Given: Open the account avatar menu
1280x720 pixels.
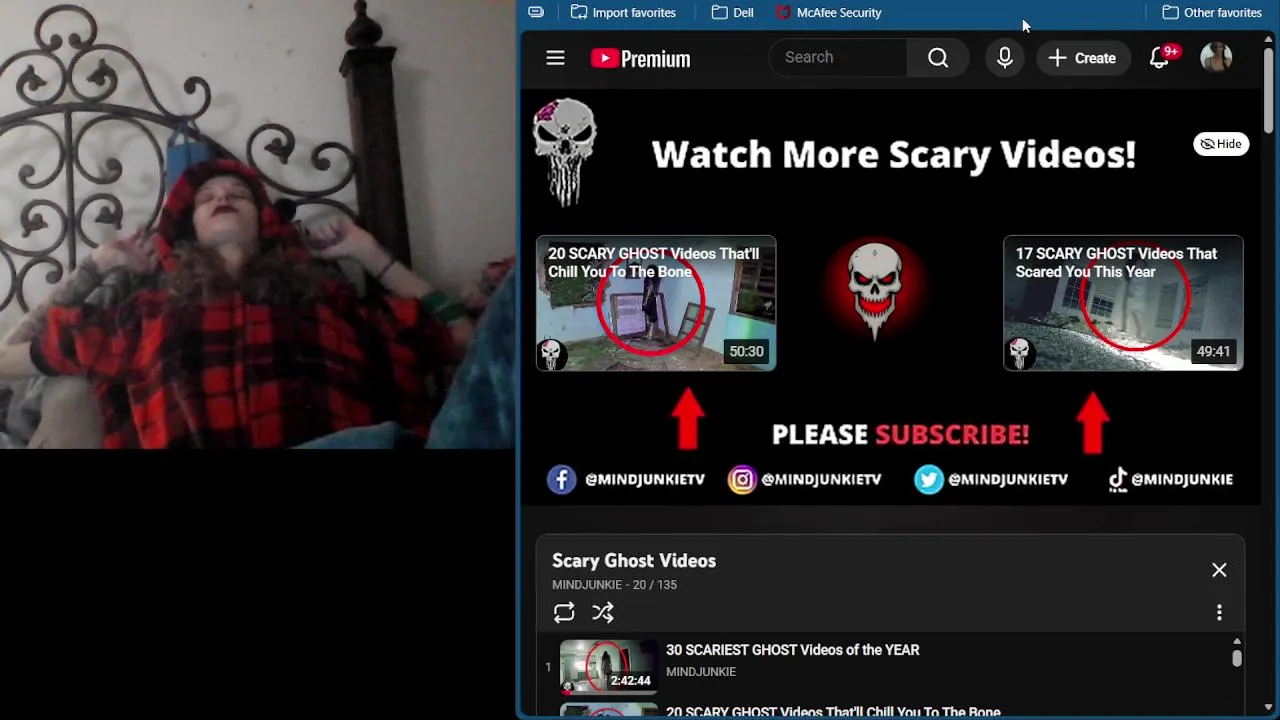Looking at the screenshot, I should 1216,58.
